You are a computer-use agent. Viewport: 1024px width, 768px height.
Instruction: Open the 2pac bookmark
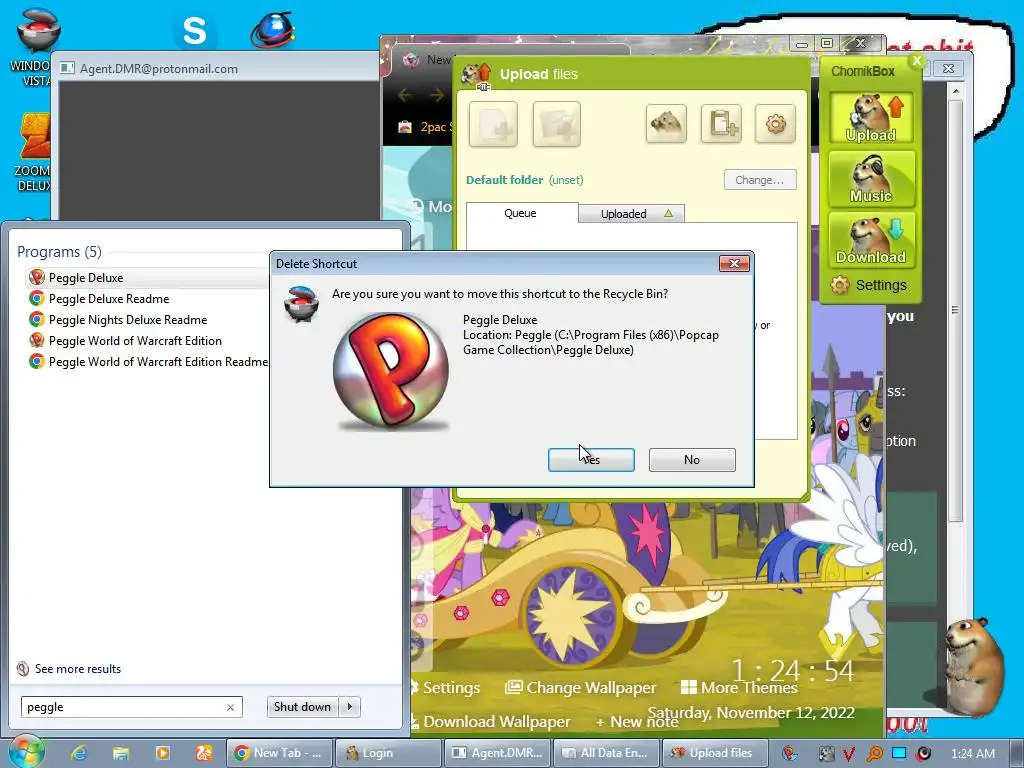(425, 127)
